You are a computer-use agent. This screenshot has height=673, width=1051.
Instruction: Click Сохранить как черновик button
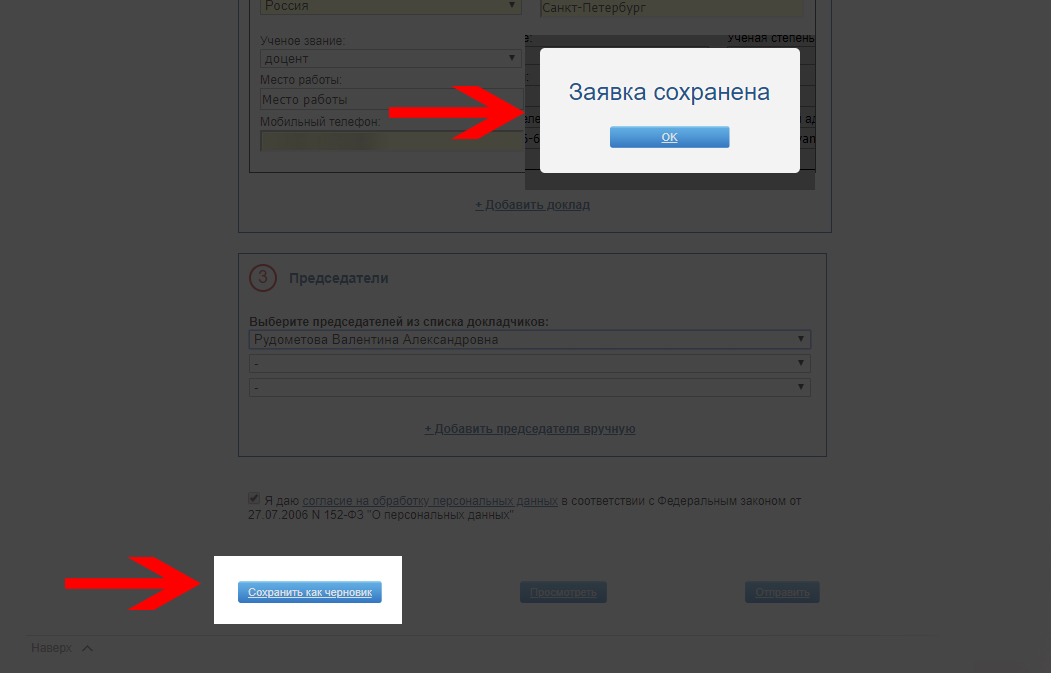pos(310,592)
